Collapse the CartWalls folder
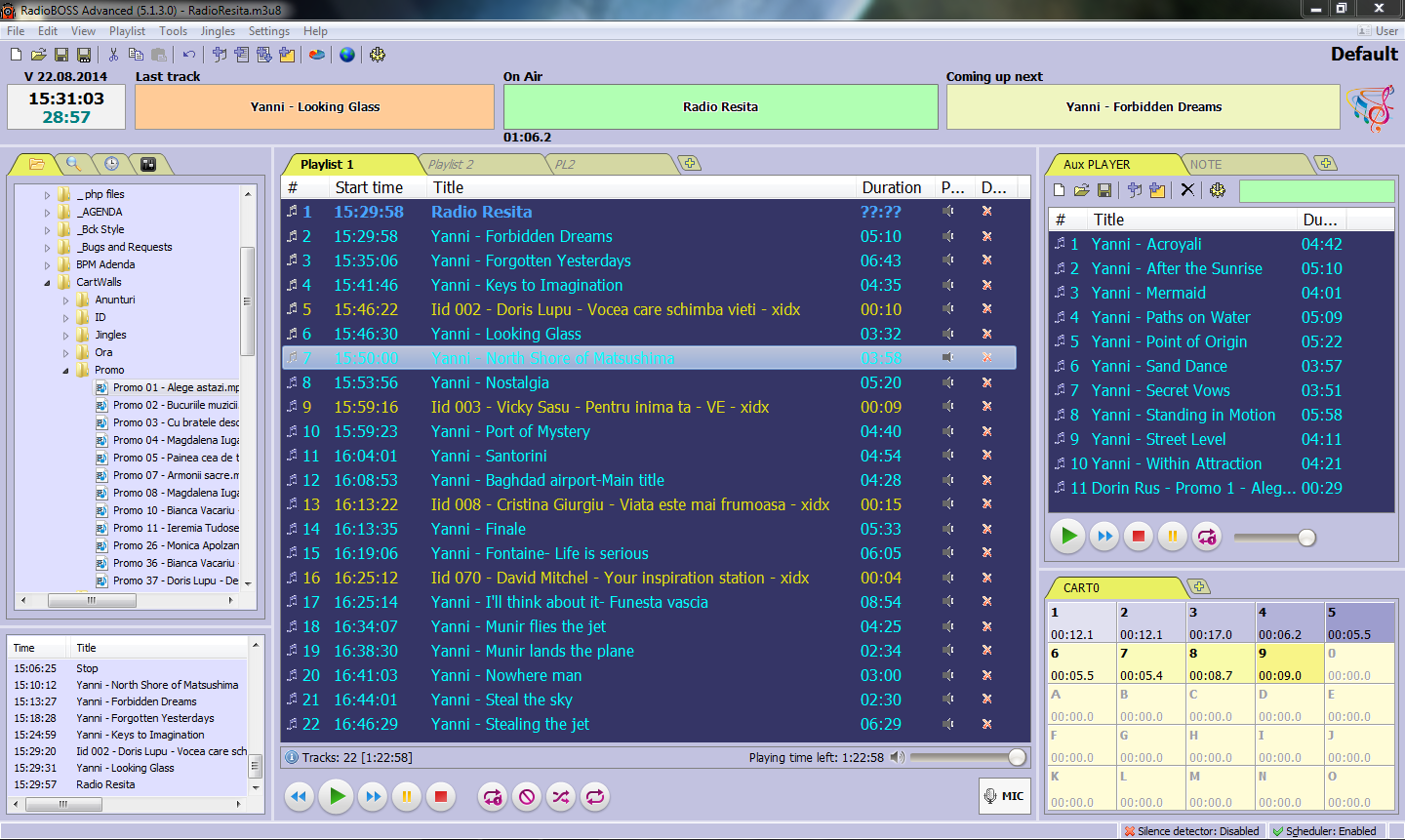 click(47, 283)
